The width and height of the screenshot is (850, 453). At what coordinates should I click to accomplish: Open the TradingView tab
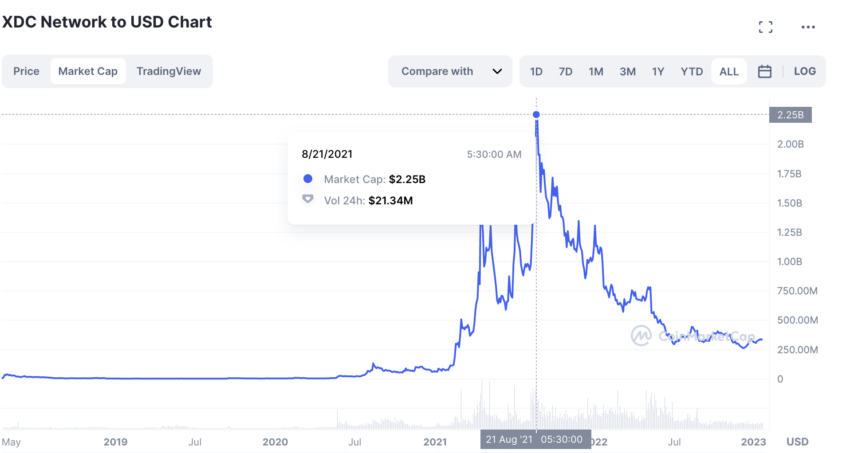(x=169, y=71)
